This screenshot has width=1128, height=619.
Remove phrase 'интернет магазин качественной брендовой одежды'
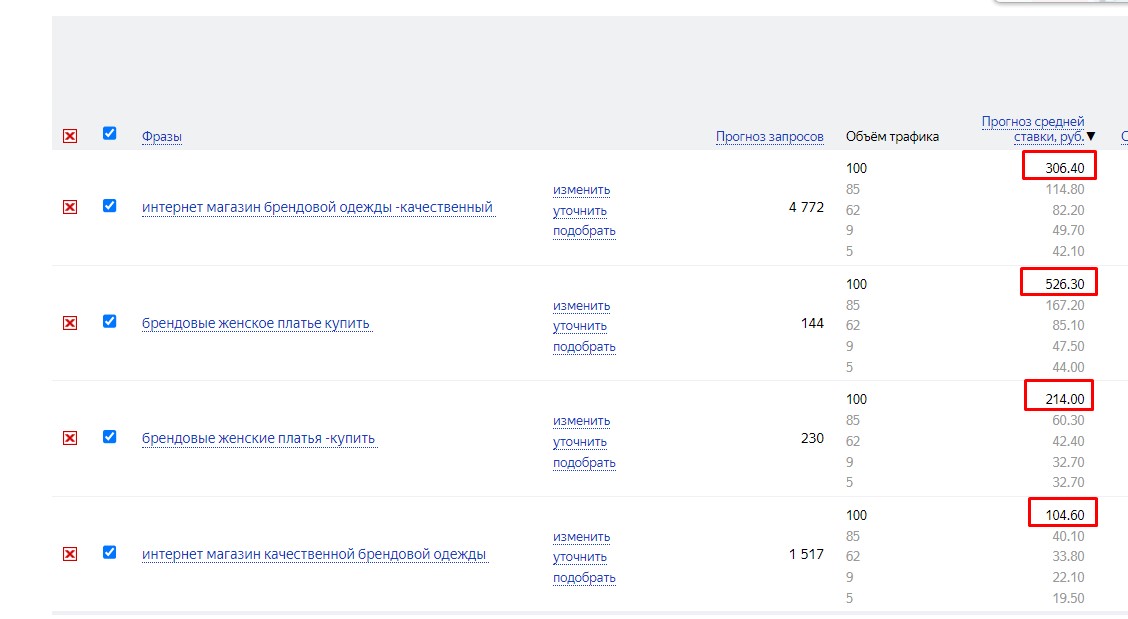pyautogui.click(x=70, y=554)
